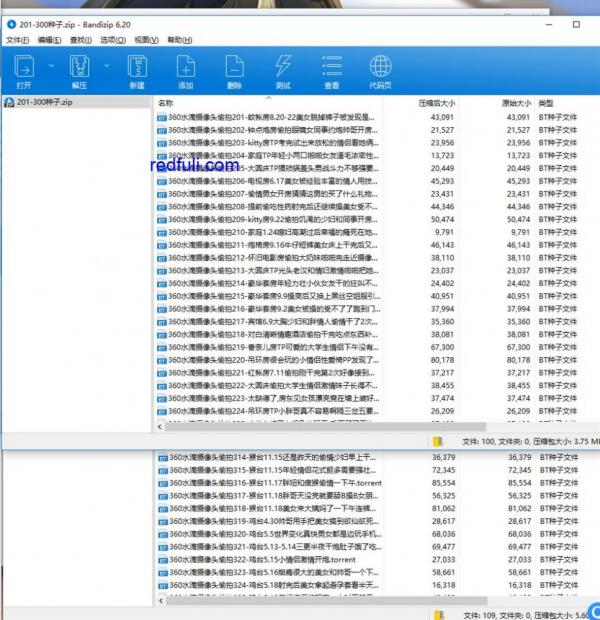Click the compressed size value 37,474

click(x=442, y=398)
